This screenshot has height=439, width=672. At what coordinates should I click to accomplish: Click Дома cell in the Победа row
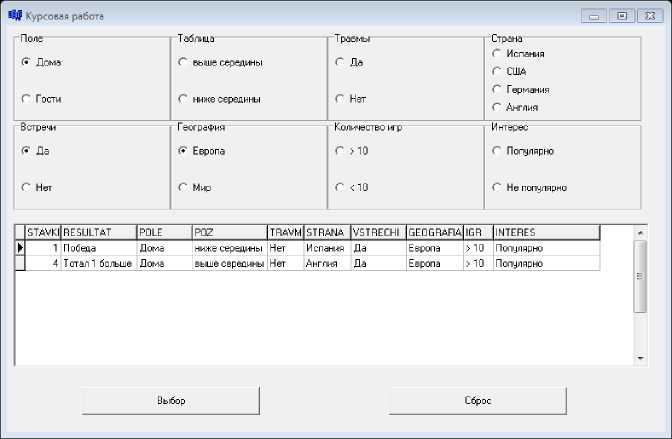165,248
